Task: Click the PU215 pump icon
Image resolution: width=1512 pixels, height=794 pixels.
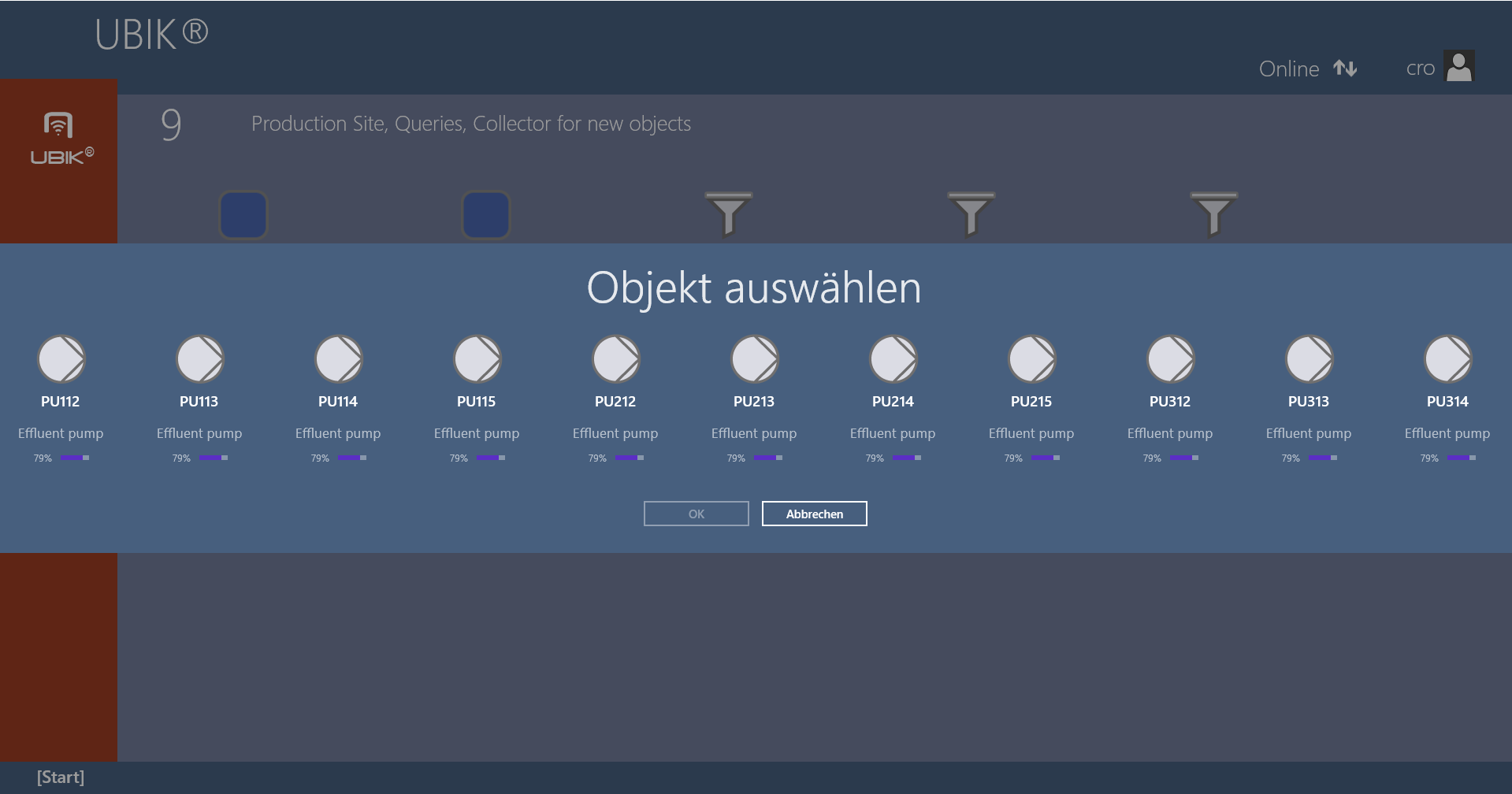Action: (x=1032, y=359)
